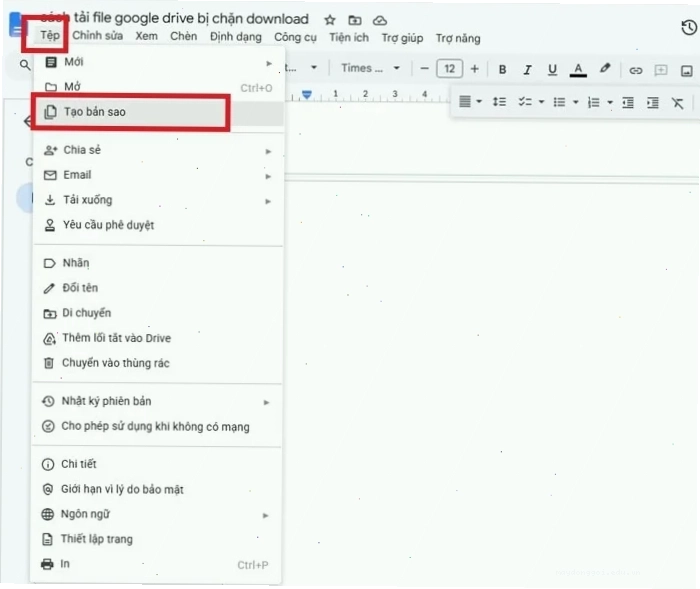Select Giới hạn vì lý do bảo mật
The width and height of the screenshot is (700, 589).
pos(157,489)
